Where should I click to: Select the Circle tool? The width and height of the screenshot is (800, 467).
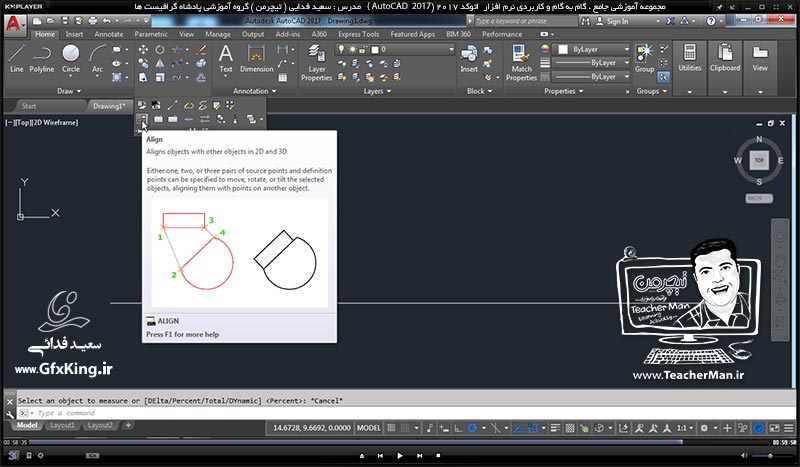pos(70,58)
